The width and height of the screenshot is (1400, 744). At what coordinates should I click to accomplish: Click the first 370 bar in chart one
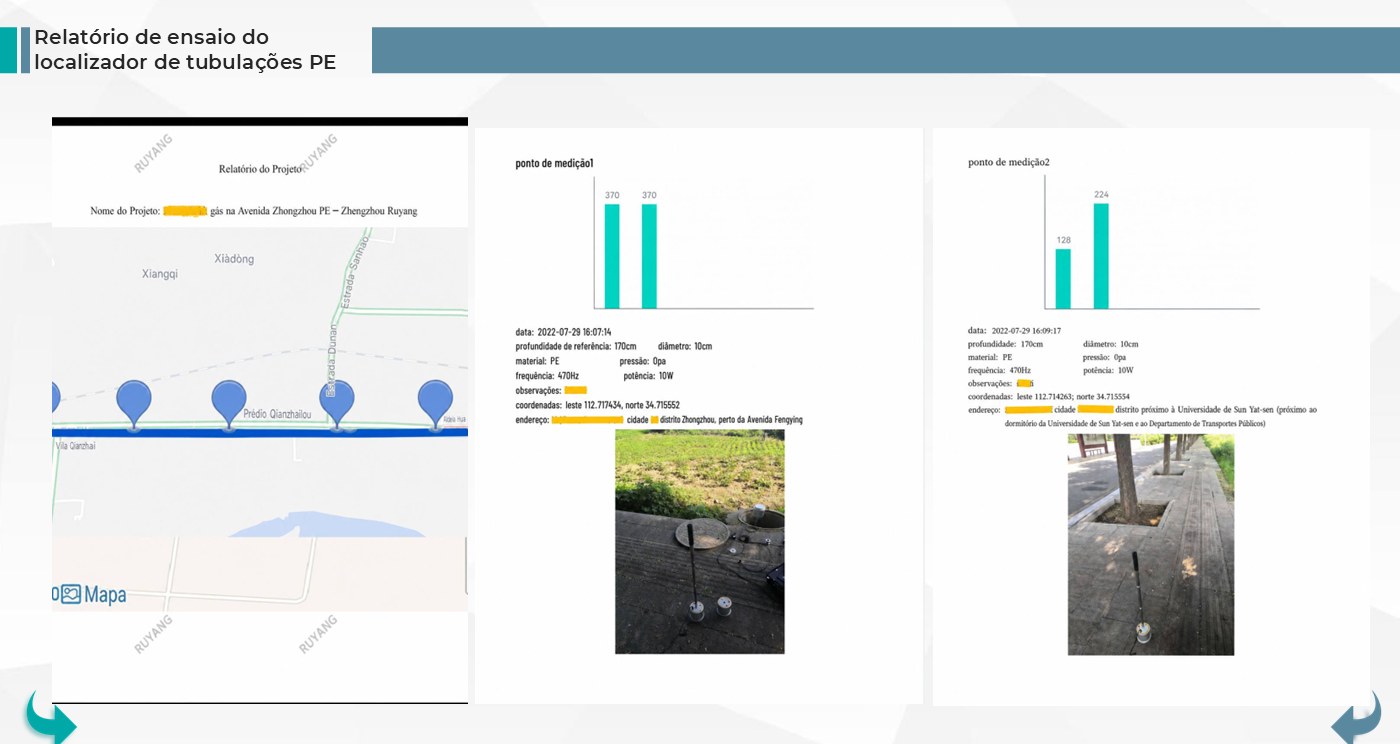point(612,256)
